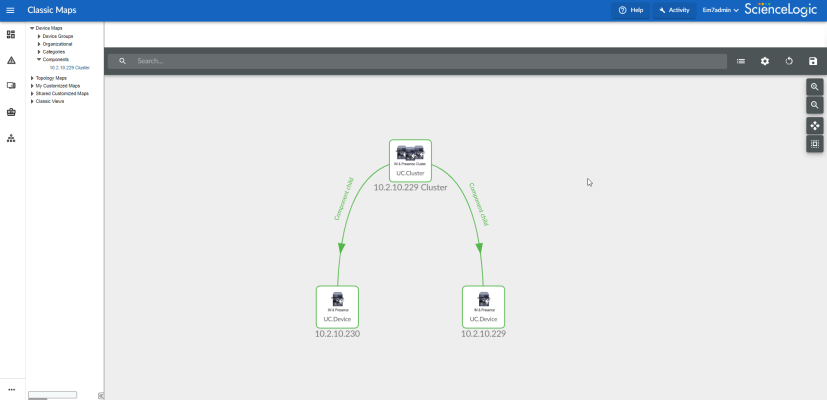Screen dimensions: 827x400
Task: Open the Devices sidebar icon
Action: coord(11,86)
